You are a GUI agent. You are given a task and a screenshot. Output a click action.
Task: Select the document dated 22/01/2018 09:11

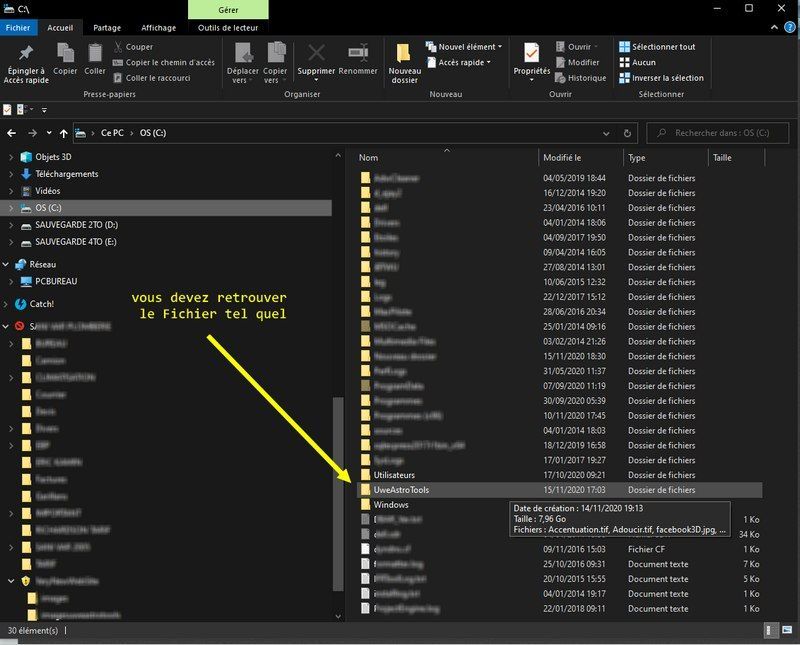(559, 609)
